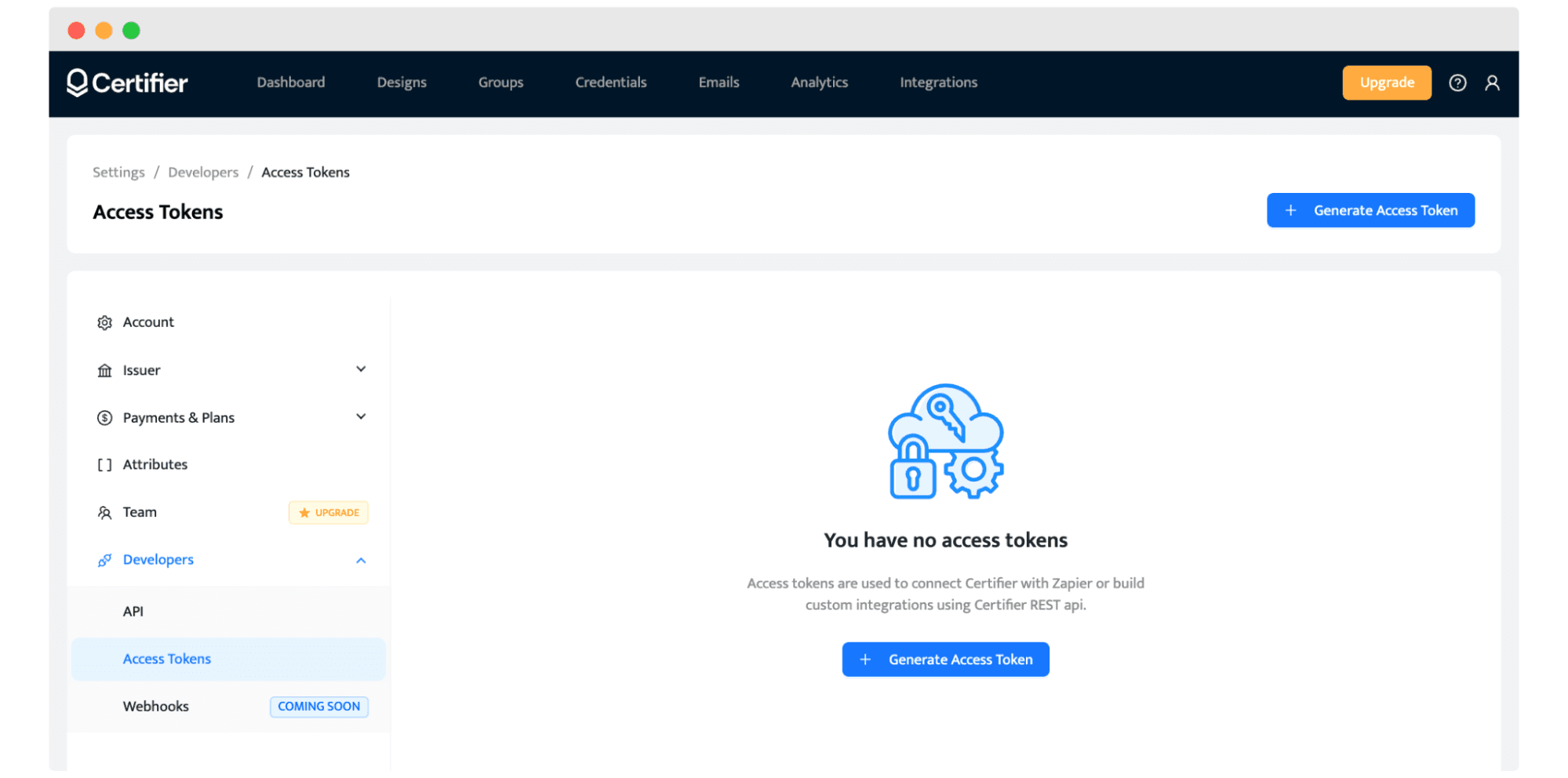The image size is (1568, 778).
Task: Click the Team UPGRADE badge
Action: [x=329, y=513]
